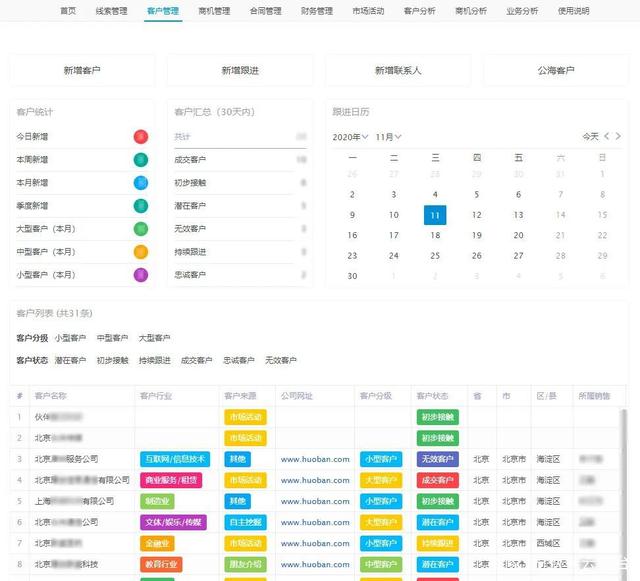Click the green badge beside 大型客户（本月）
Screen dimensions: 640x581
[141, 228]
